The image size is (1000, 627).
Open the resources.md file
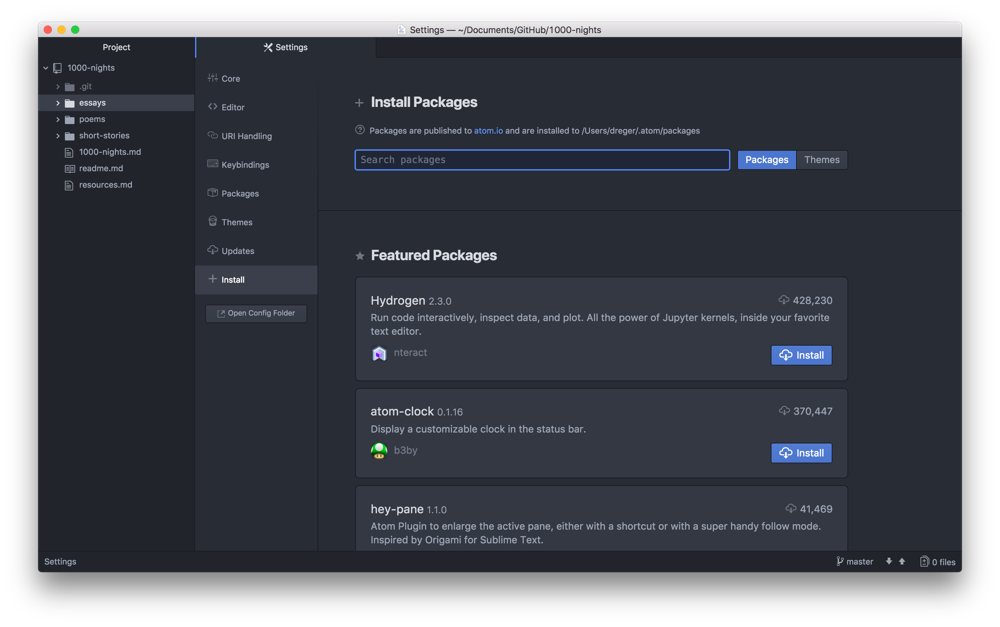[105, 185]
